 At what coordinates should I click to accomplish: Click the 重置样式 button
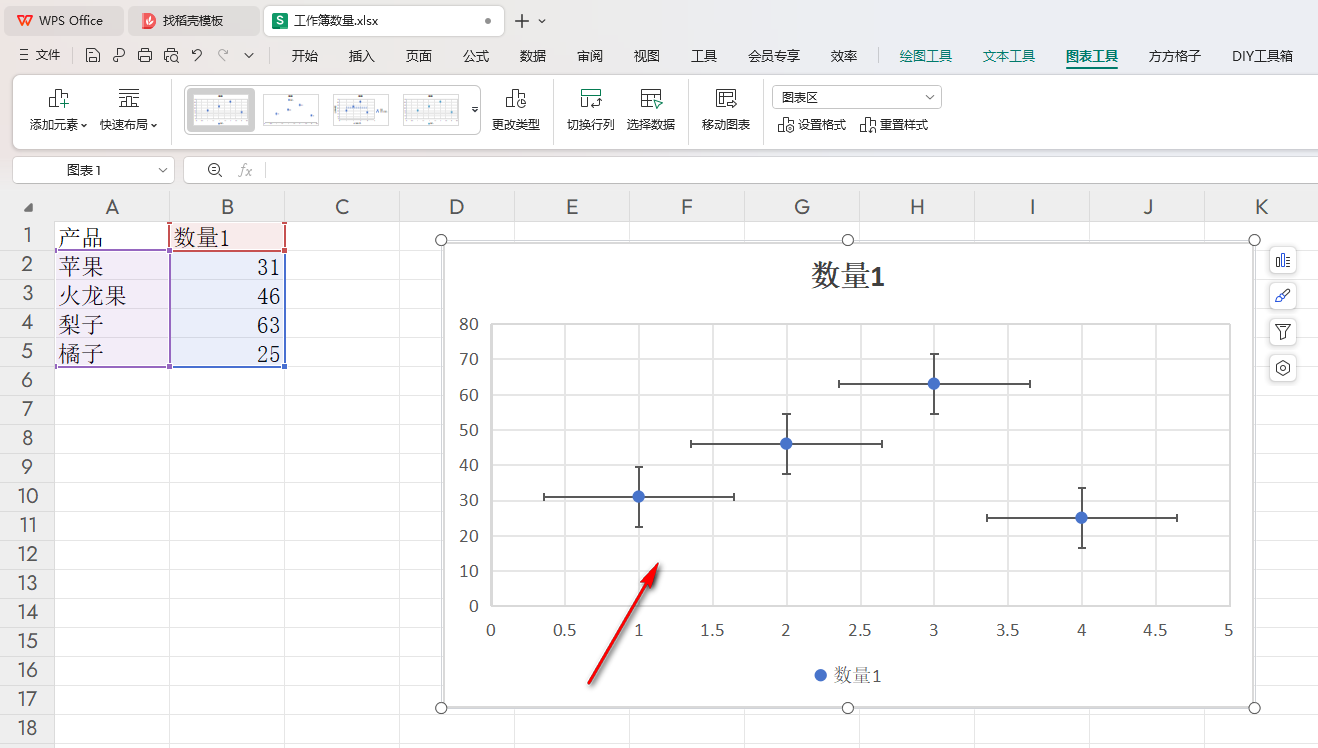pyautogui.click(x=894, y=125)
